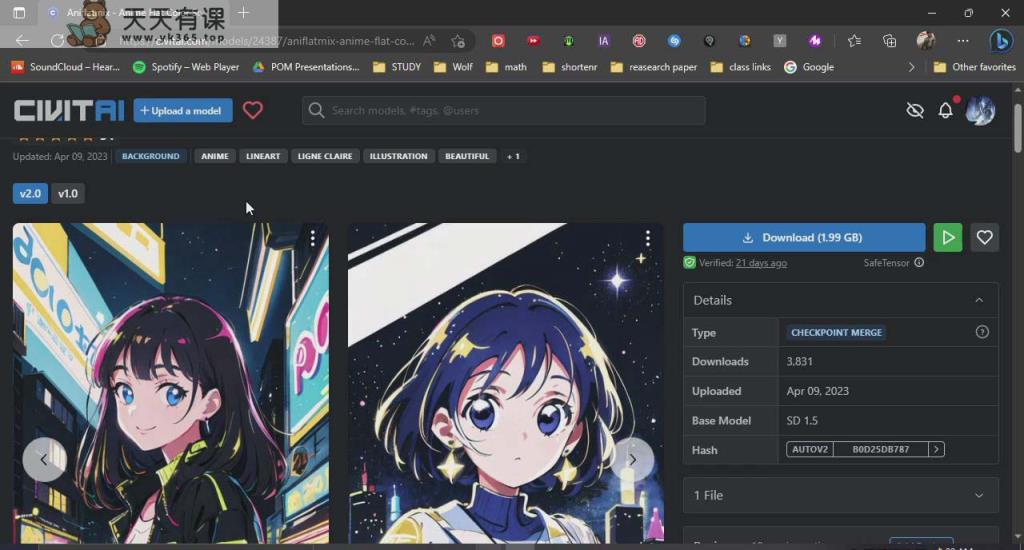Open the Bing sidebar button
This screenshot has height=550, width=1024.
click(x=1000, y=40)
